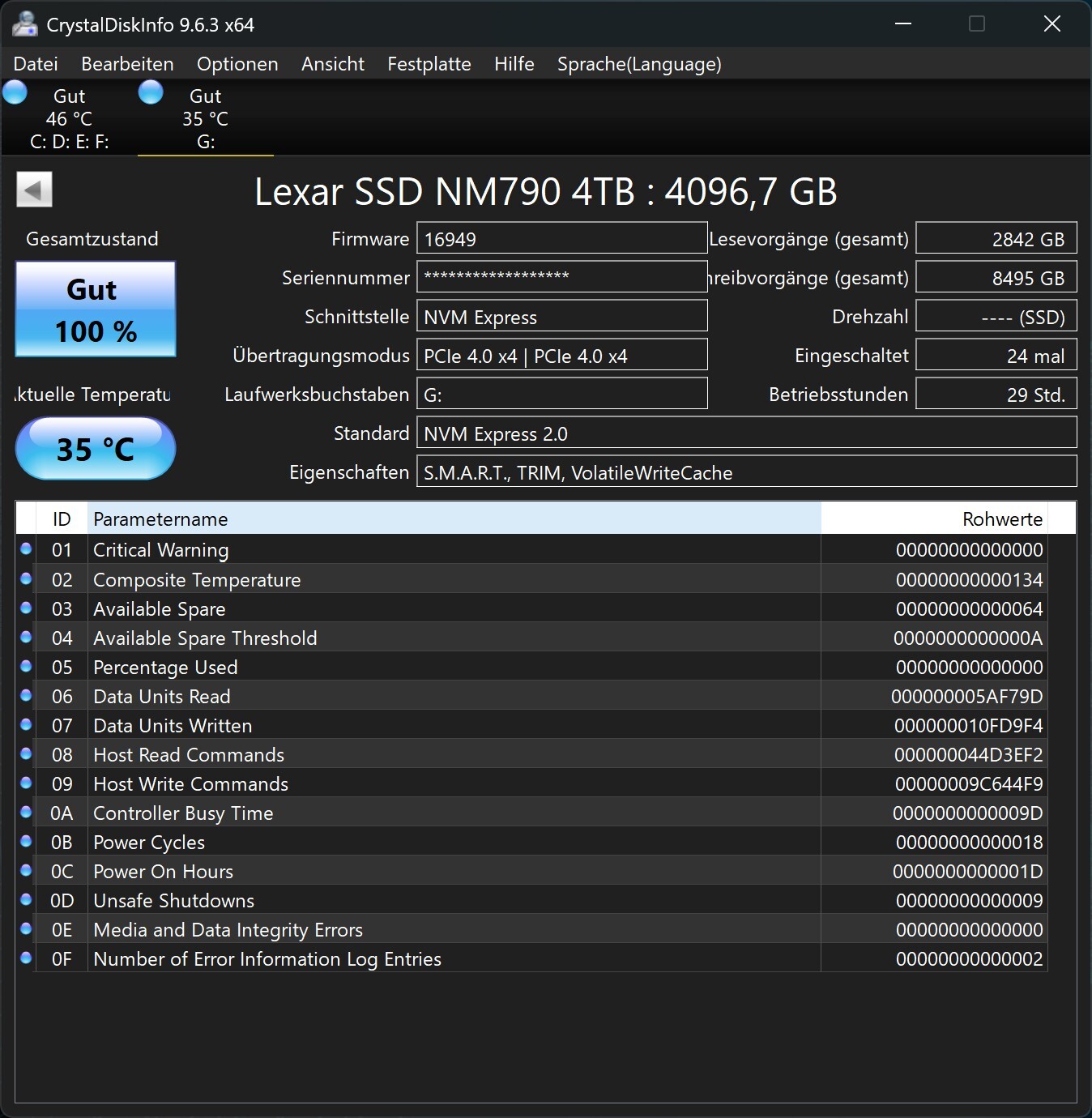The width and height of the screenshot is (1092, 1118).
Task: Select the Critical Warning parameter name
Action: coord(160,550)
